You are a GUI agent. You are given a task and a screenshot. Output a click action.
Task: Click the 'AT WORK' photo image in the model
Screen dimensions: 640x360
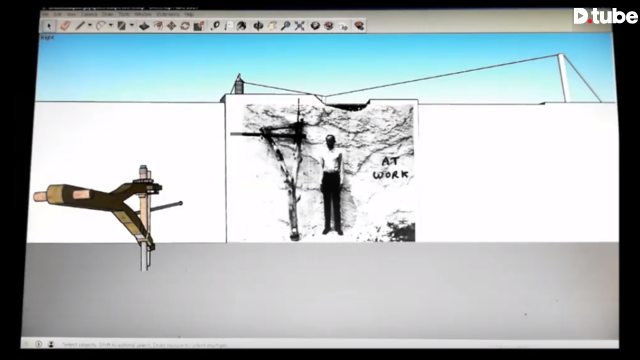pyautogui.click(x=329, y=173)
